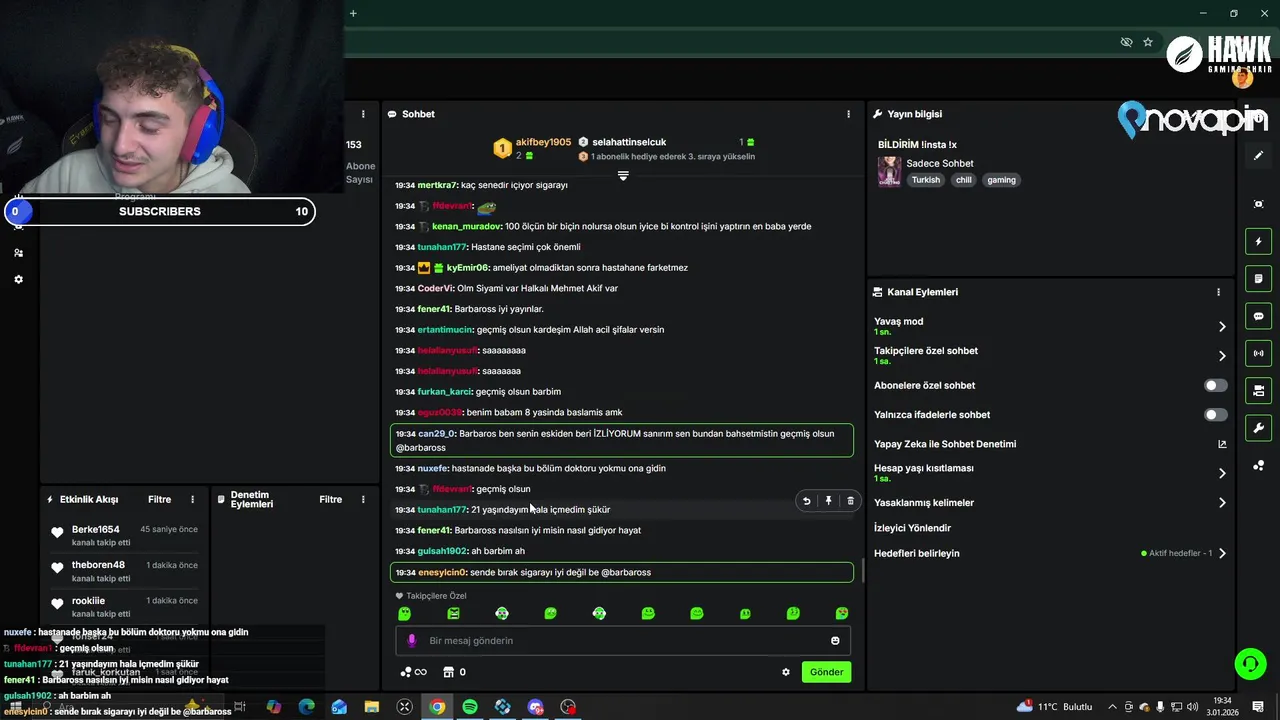Click theboren48 follow event
The image size is (1280, 720).
click(x=123, y=571)
